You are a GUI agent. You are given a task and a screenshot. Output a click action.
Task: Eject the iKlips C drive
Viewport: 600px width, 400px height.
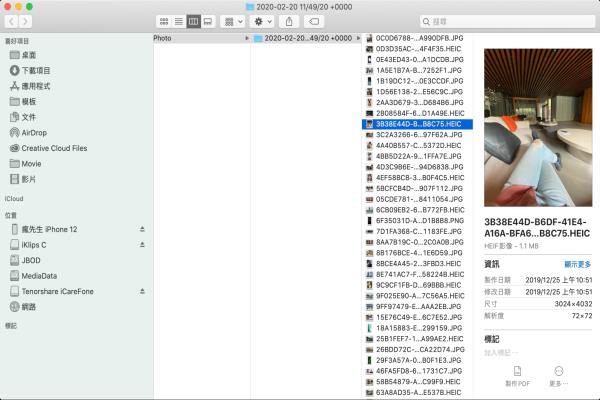click(142, 245)
